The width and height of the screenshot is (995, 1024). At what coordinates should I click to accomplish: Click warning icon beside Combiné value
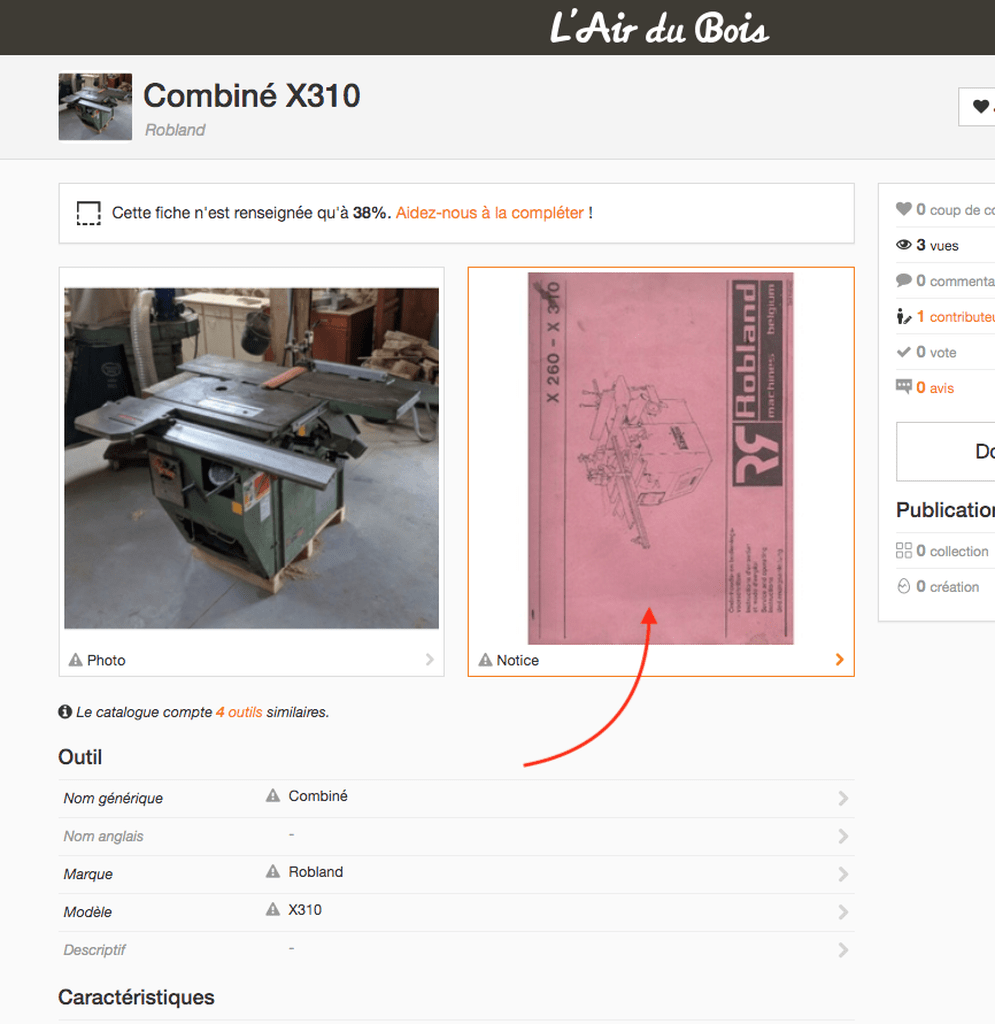pos(273,795)
